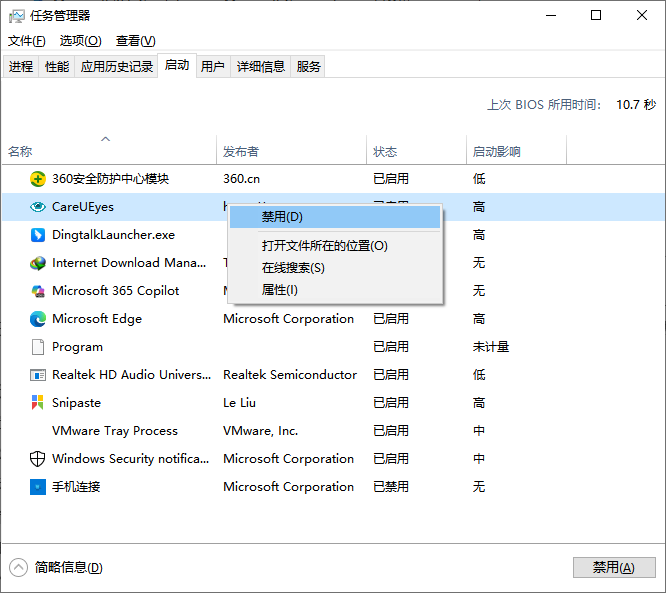Click Le Liu publisher cell
666x593 pixels.
[240, 403]
